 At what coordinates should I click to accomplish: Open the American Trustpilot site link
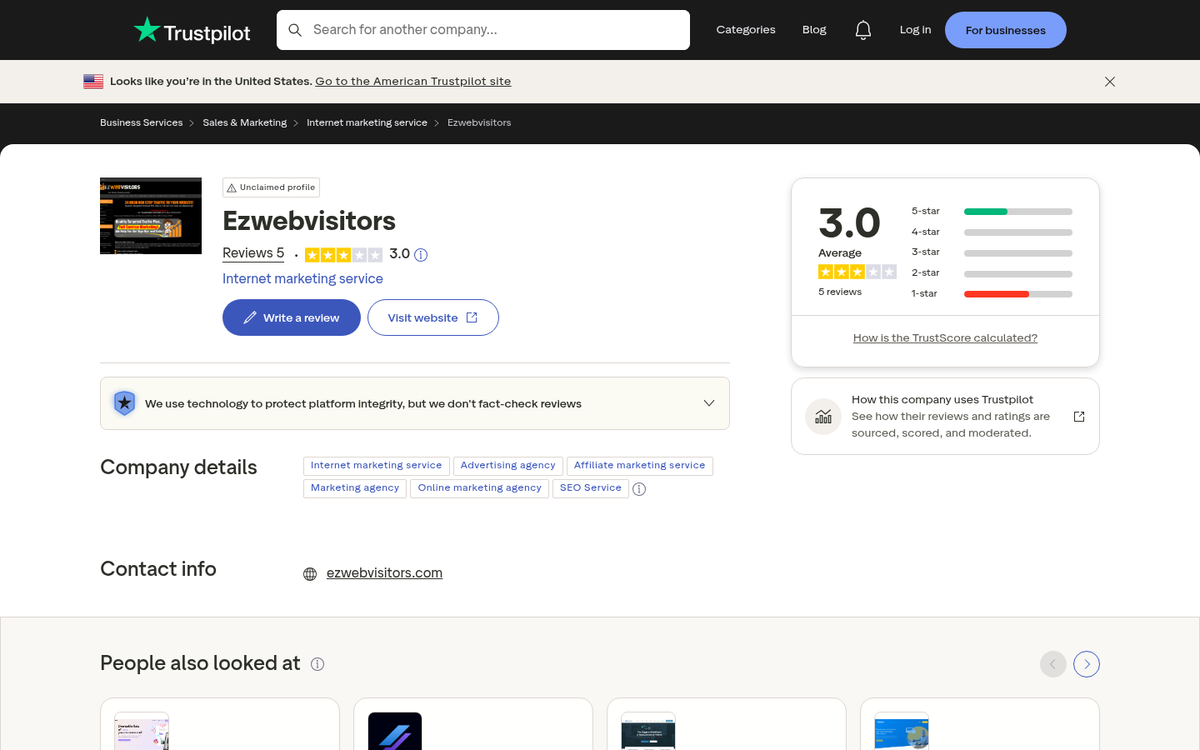(x=413, y=81)
